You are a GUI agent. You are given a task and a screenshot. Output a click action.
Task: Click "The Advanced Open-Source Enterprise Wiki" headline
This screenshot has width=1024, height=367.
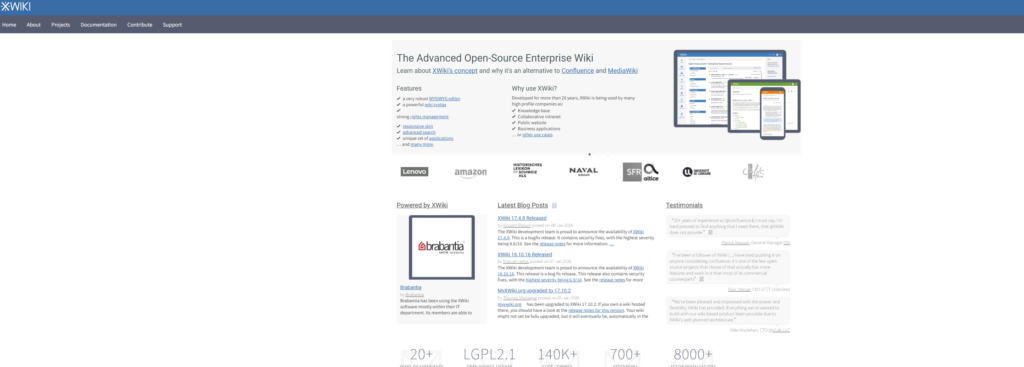[x=495, y=57]
